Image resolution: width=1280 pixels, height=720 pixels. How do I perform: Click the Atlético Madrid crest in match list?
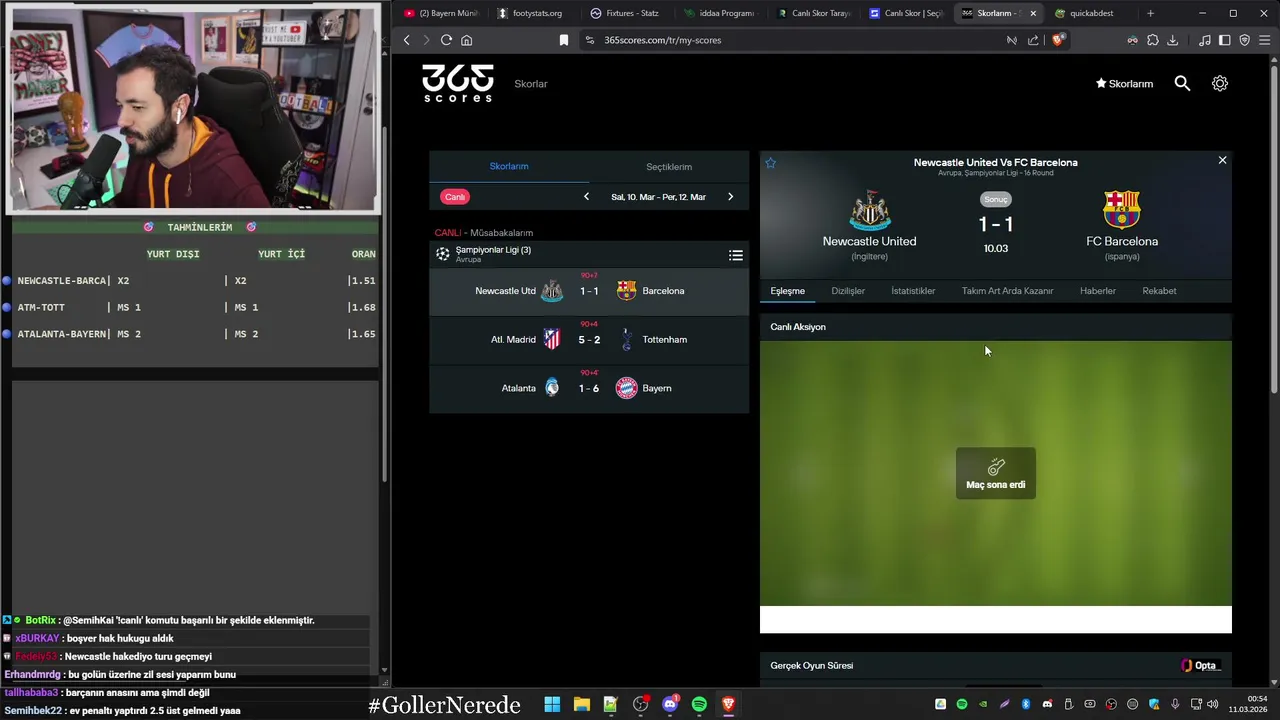pyautogui.click(x=552, y=339)
